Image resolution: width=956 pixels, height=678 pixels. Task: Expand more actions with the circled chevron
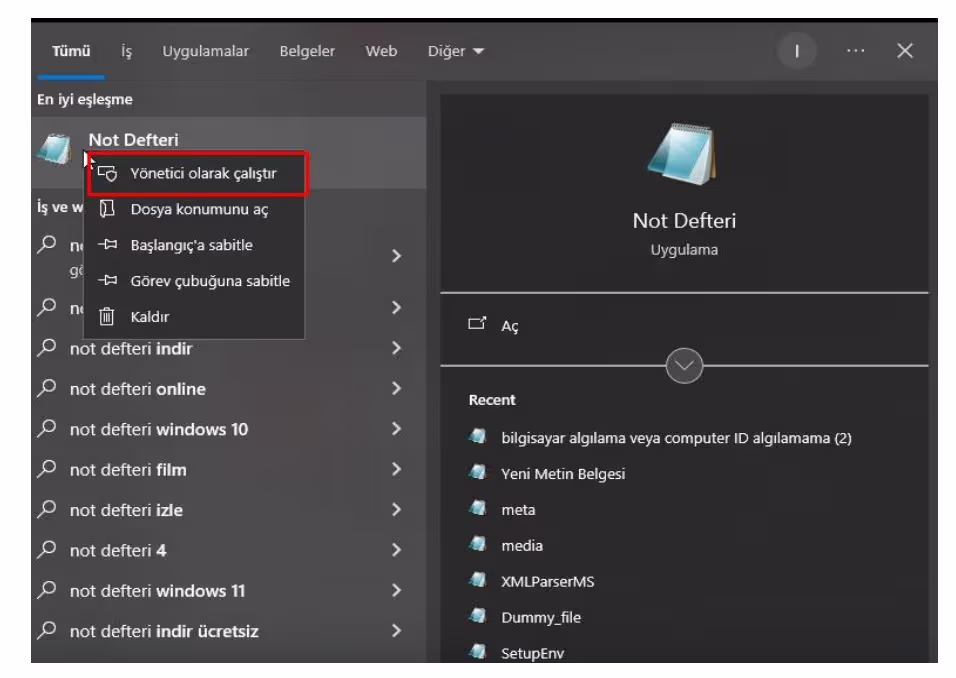684,366
